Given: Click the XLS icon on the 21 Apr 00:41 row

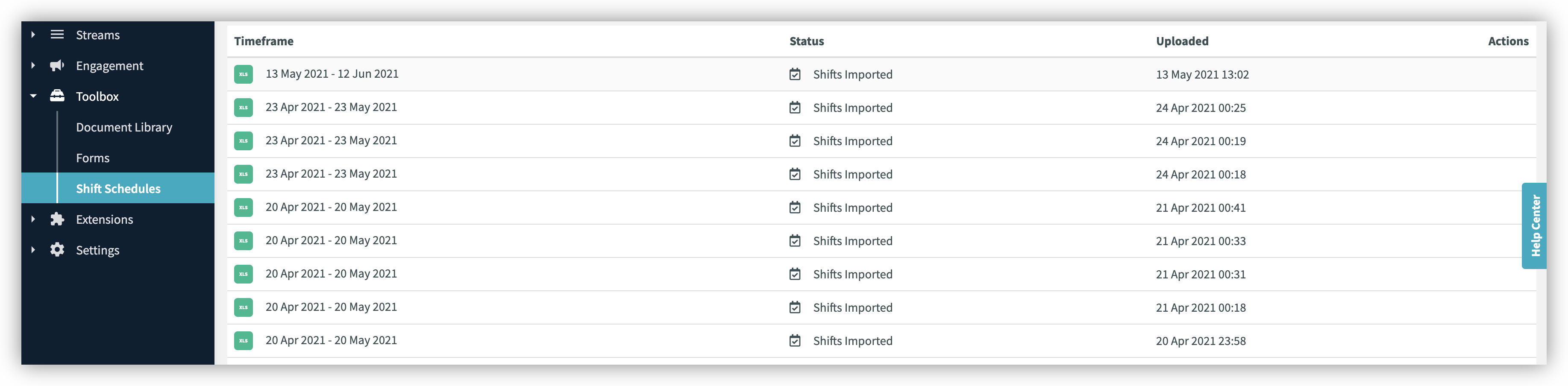Looking at the screenshot, I should 244,207.
